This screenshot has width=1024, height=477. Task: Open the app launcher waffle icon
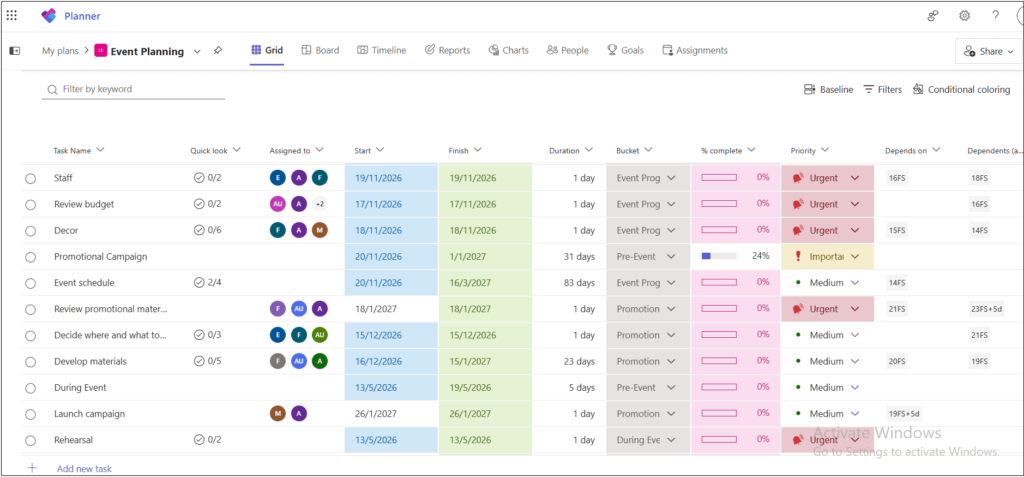point(12,16)
